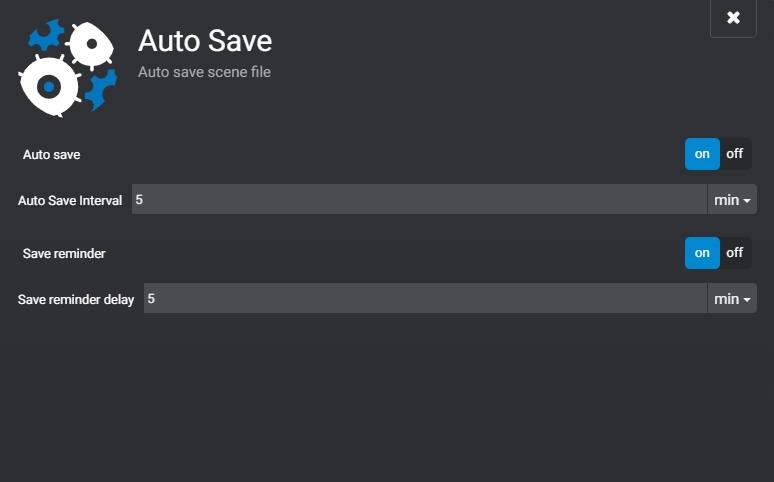
Task: Click the Save reminder delay value field
Action: (x=425, y=299)
